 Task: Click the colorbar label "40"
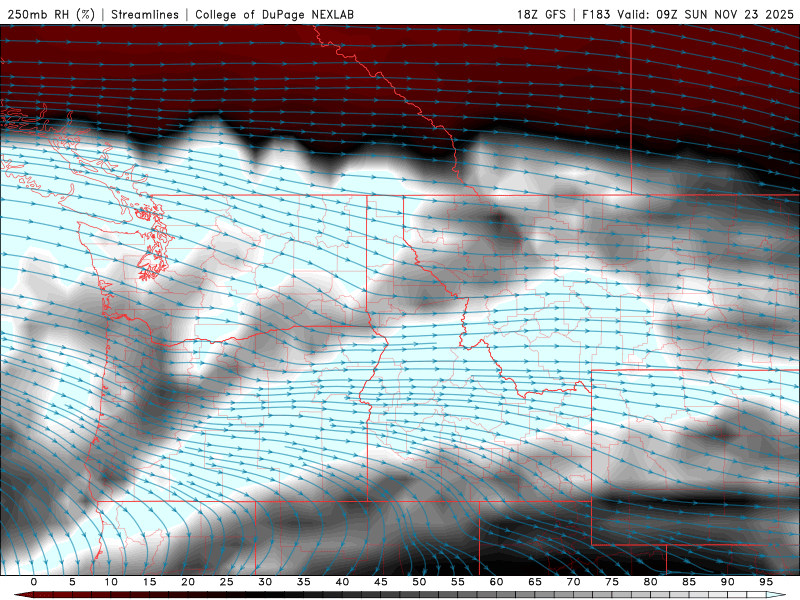click(342, 582)
